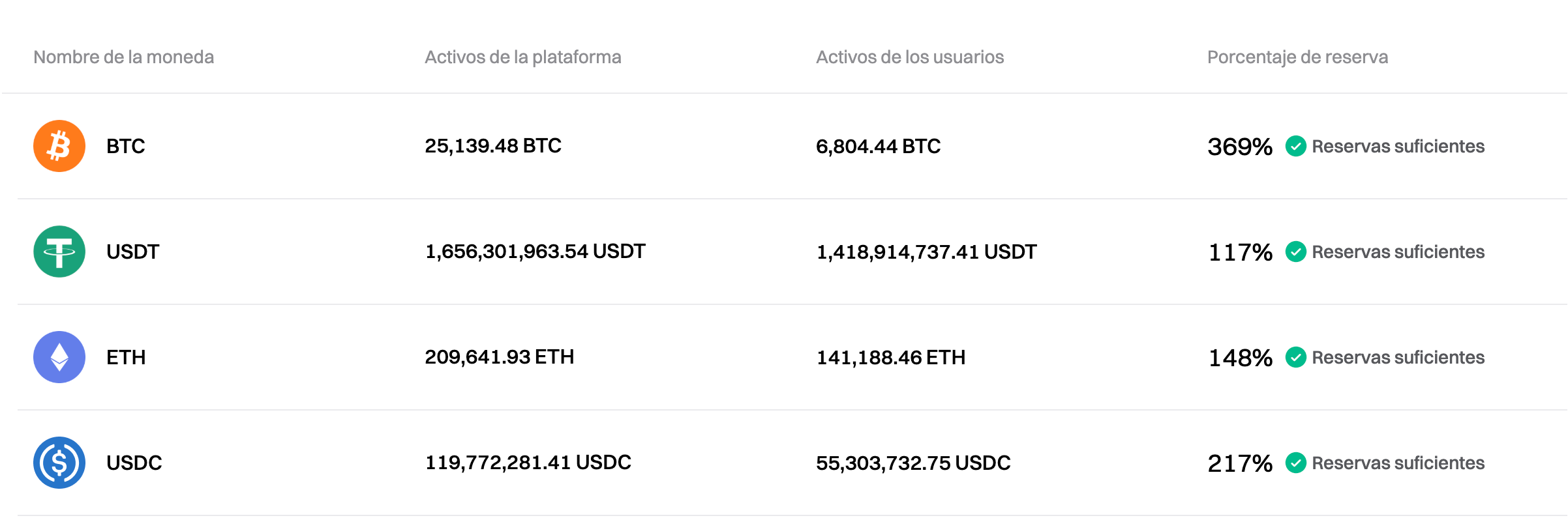Click the green Tether USDT icon
This screenshot has height=520, width=1568.
[59, 252]
